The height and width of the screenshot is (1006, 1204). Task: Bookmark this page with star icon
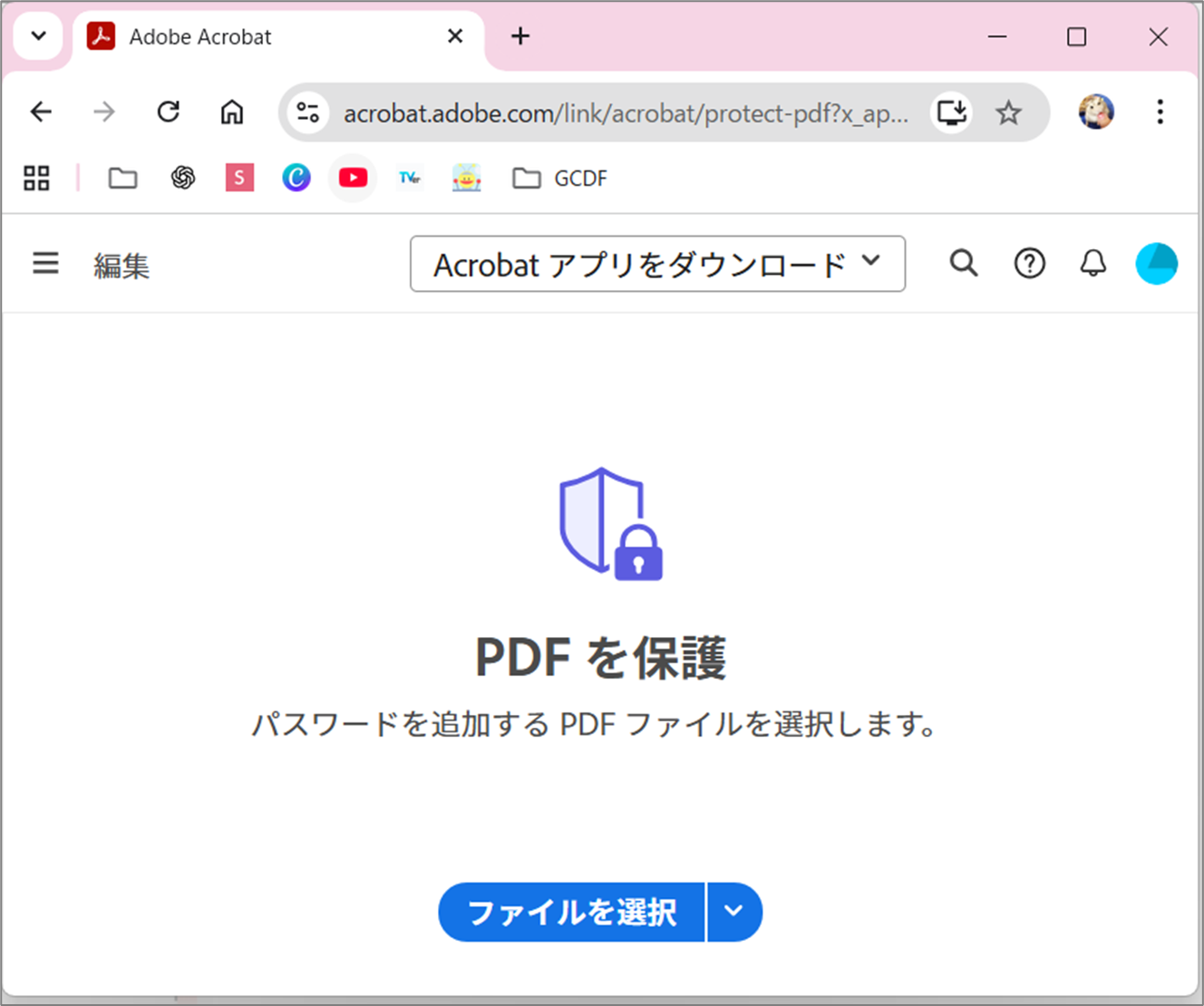coord(1008,112)
